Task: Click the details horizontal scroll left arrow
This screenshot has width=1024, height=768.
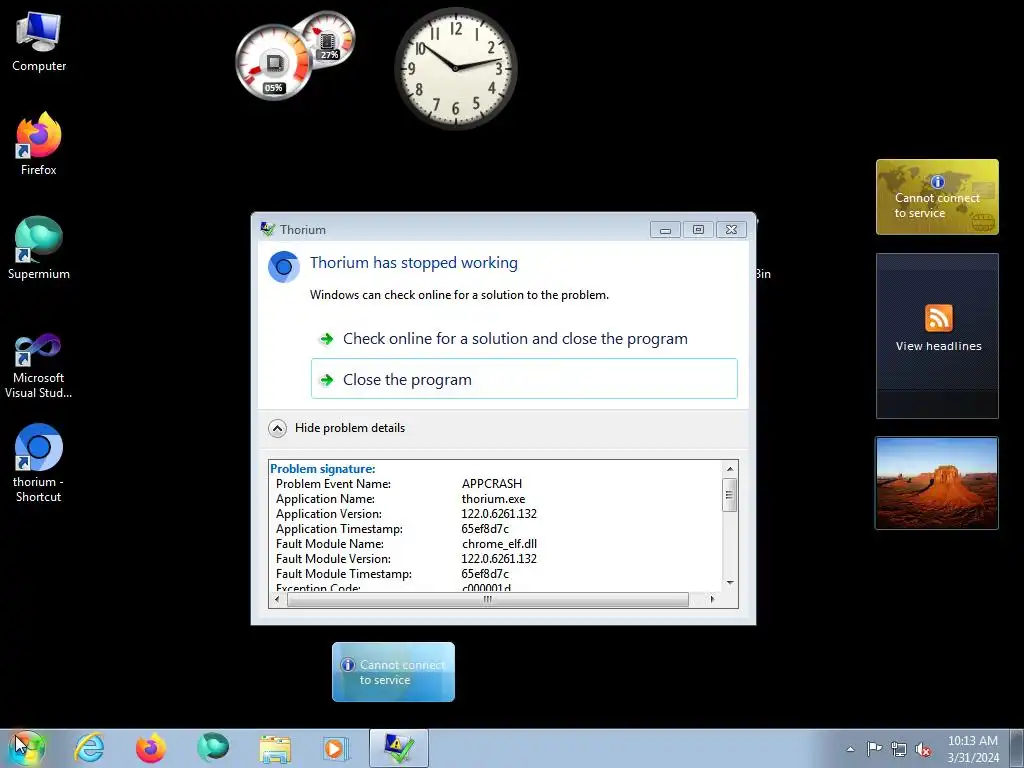Action: [277, 599]
